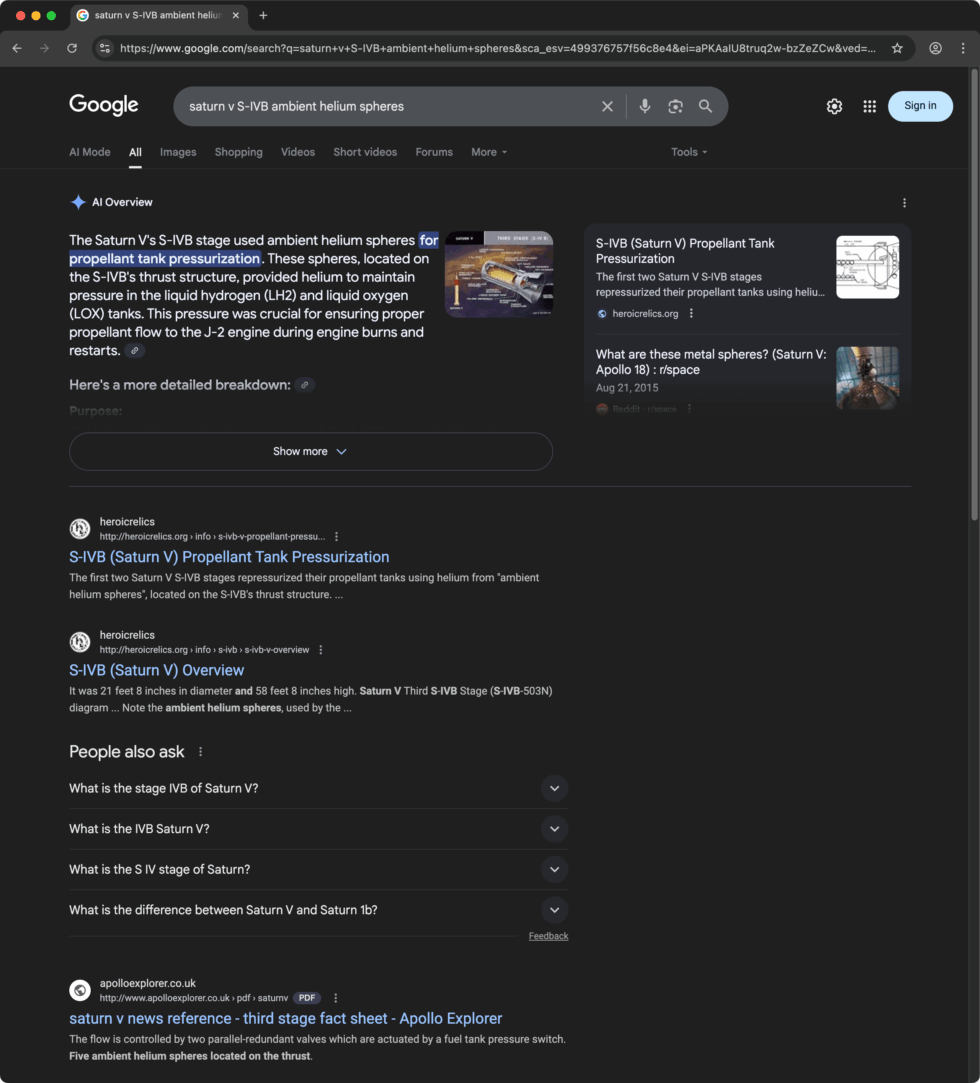This screenshot has width=980, height=1083.
Task: Open the S-IVB Propellant Tank Pressurization link
Action: 229,557
